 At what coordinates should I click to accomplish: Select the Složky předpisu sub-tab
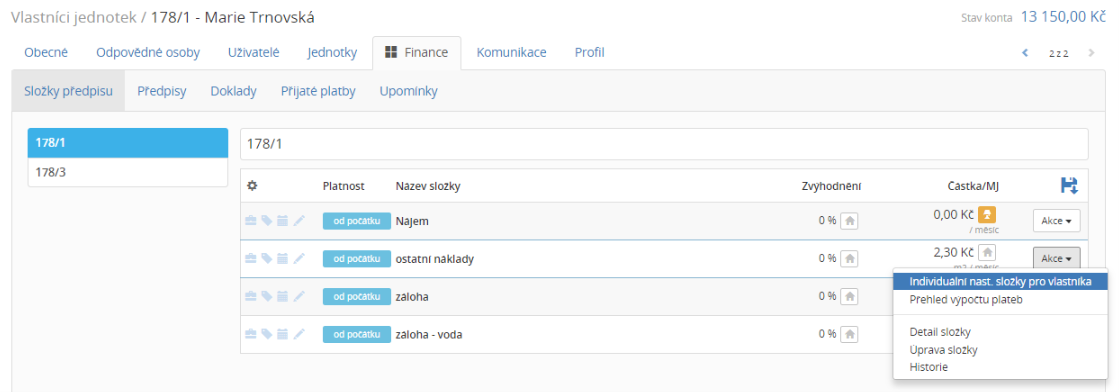pos(69,91)
